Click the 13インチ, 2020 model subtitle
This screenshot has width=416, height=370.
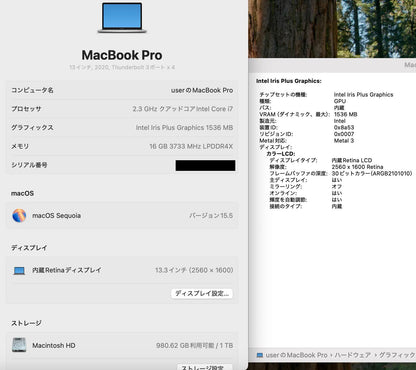pyautogui.click(x=122, y=67)
